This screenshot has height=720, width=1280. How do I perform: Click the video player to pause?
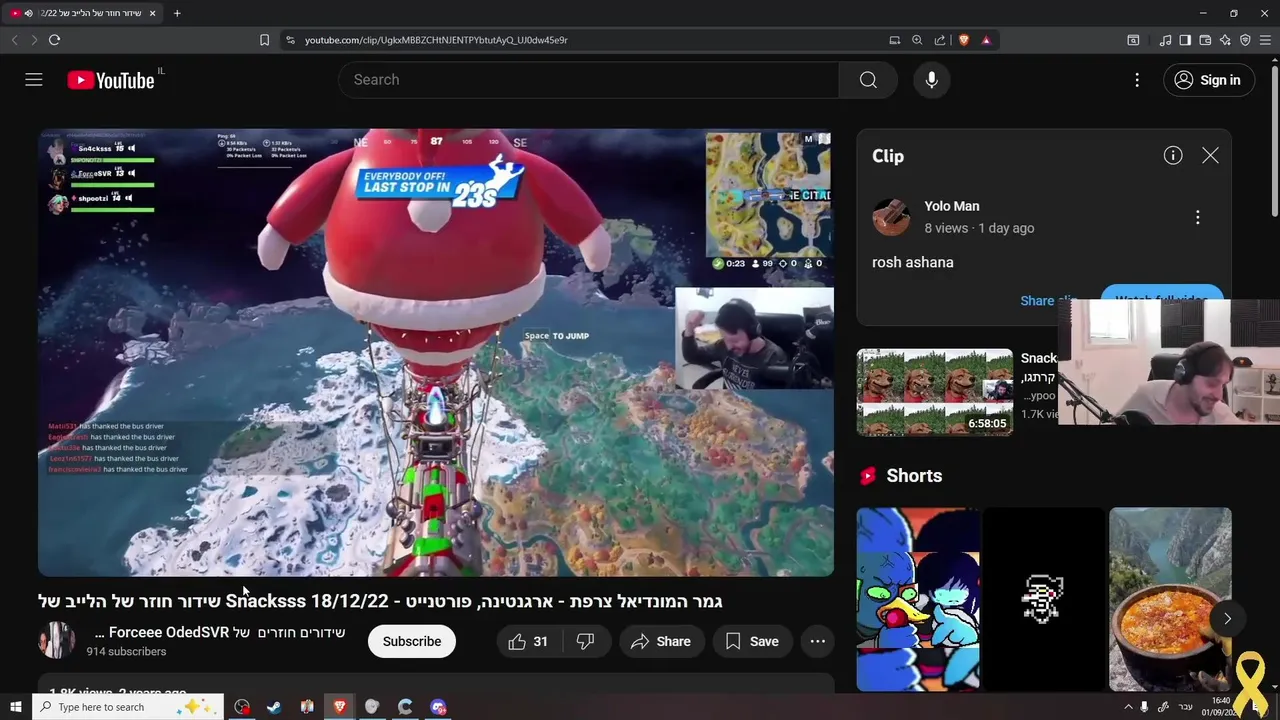[x=436, y=352]
